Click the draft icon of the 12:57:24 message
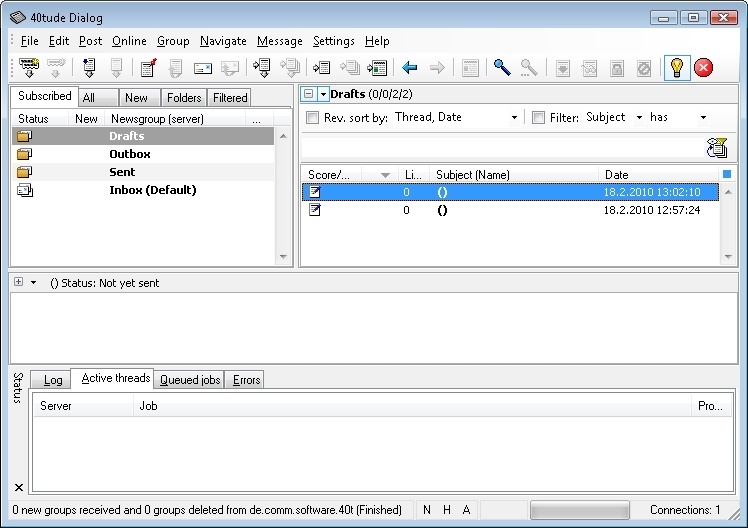This screenshot has width=748, height=528. tap(315, 210)
